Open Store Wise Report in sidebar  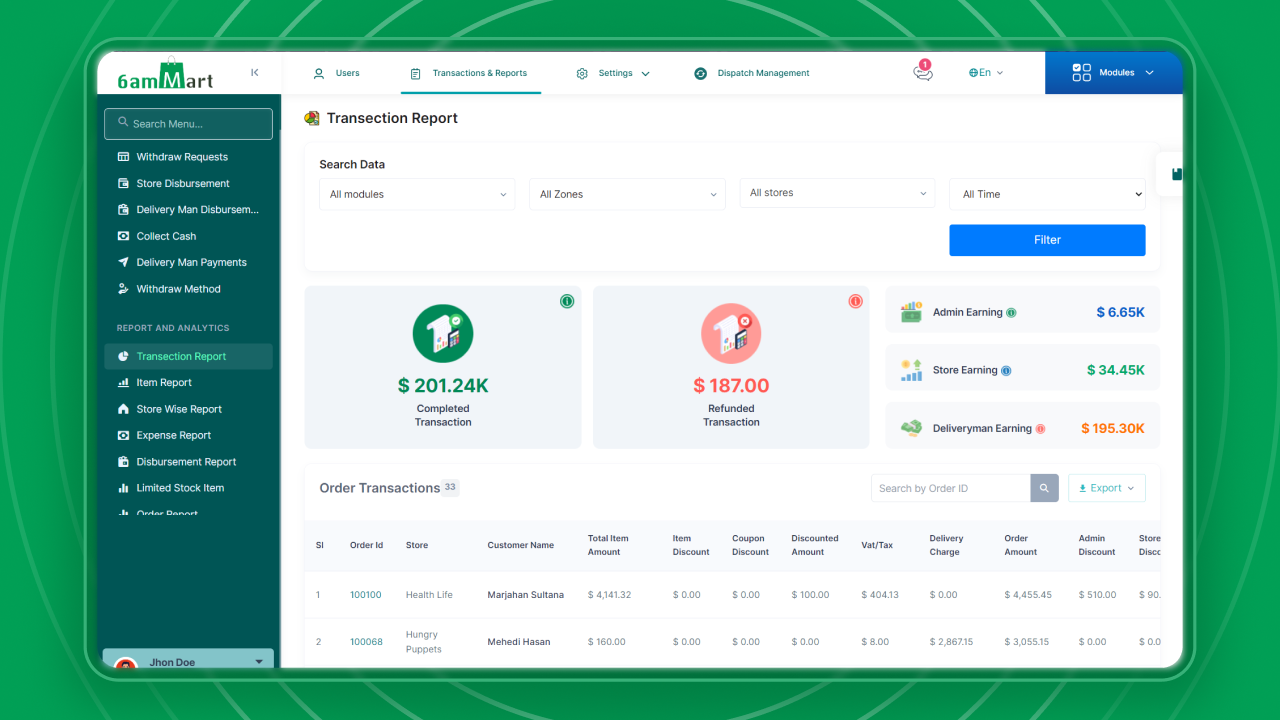pyautogui.click(x=179, y=409)
